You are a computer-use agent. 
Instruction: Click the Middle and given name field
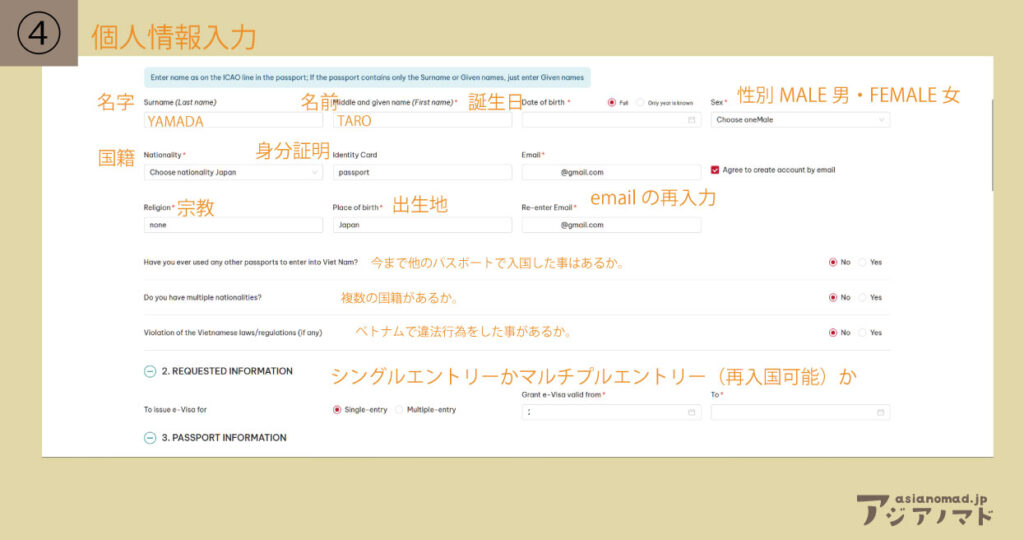[x=422, y=120]
